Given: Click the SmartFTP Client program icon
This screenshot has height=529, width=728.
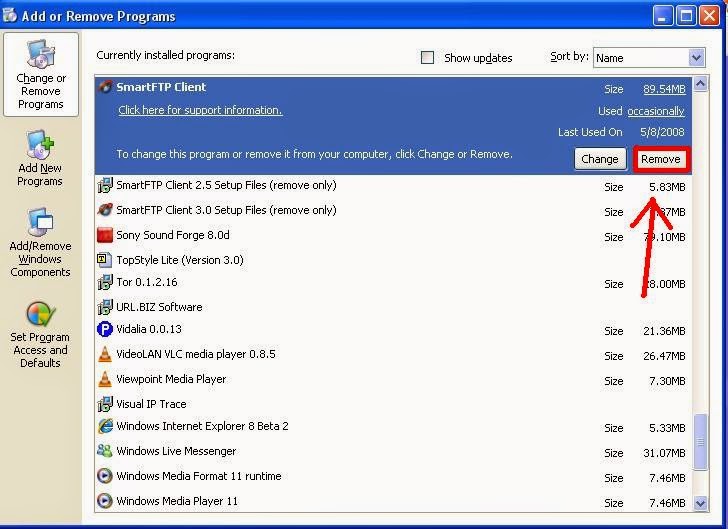Looking at the screenshot, I should (x=106, y=87).
